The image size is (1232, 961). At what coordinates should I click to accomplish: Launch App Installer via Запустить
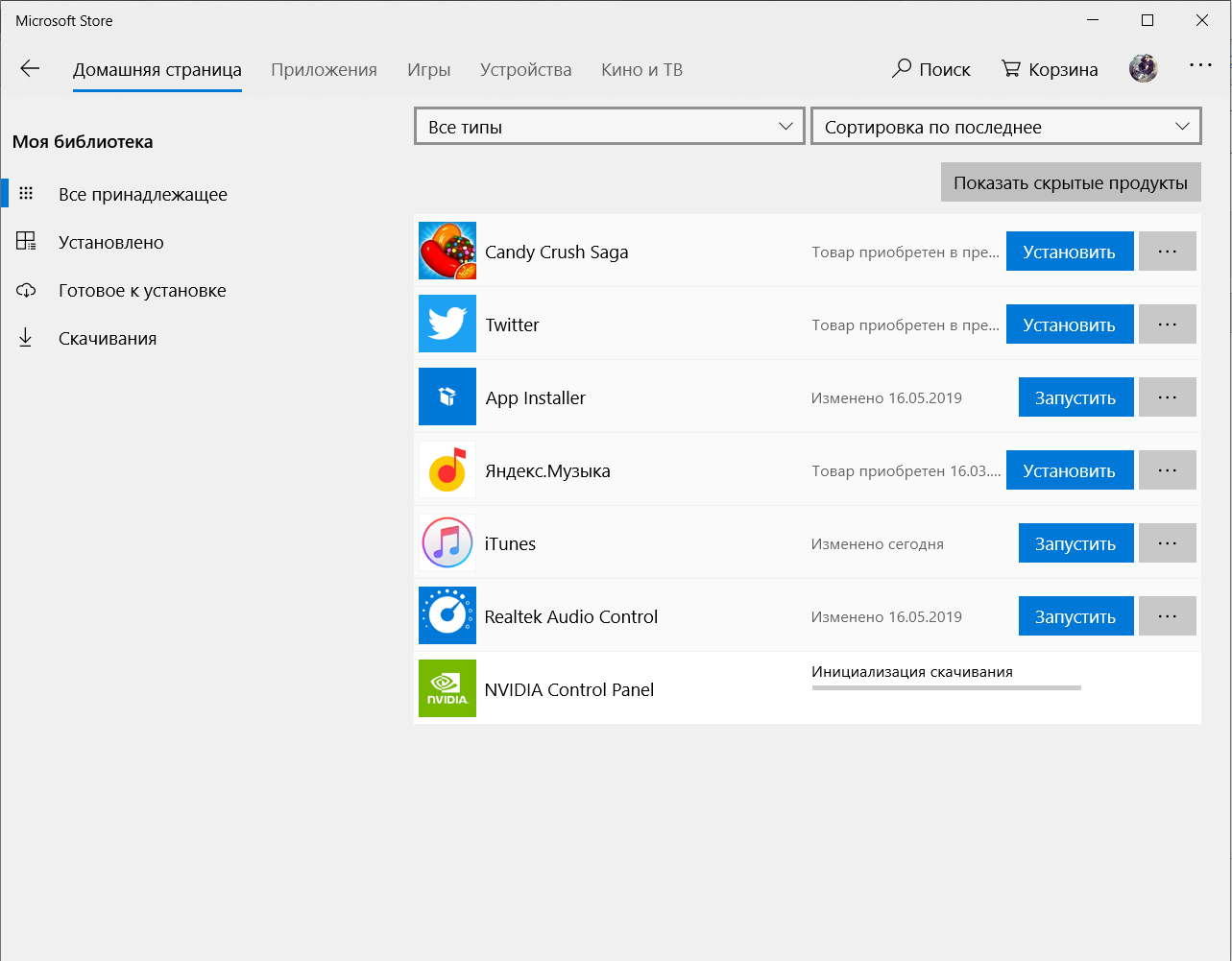1075,397
